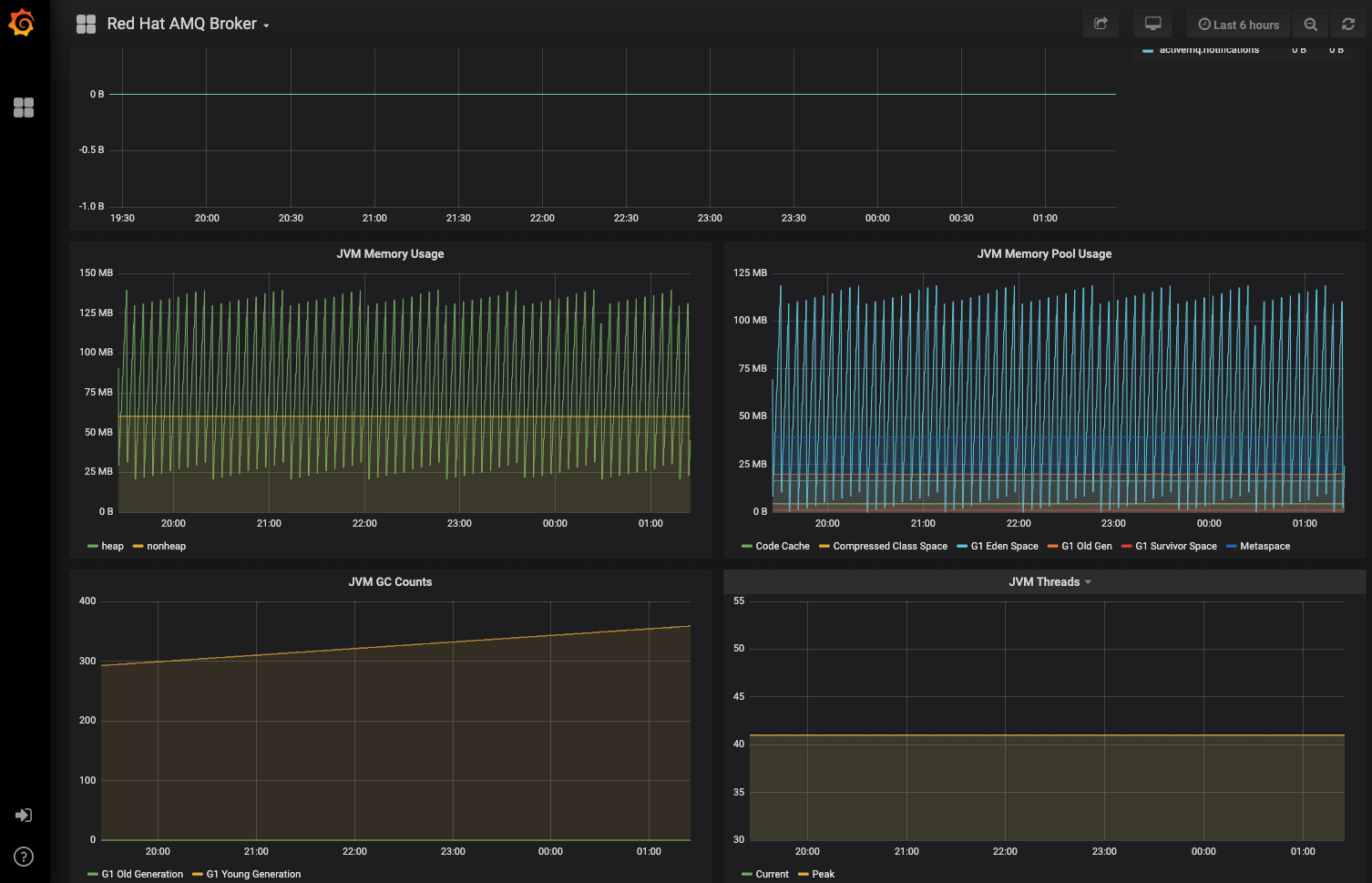Screen dimensions: 1372x883
Task: Share the dashboard using share icon
Action: pyautogui.click(x=1101, y=25)
